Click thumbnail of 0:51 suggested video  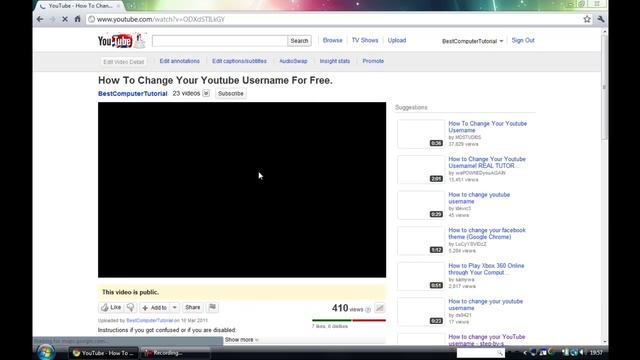pos(421,276)
